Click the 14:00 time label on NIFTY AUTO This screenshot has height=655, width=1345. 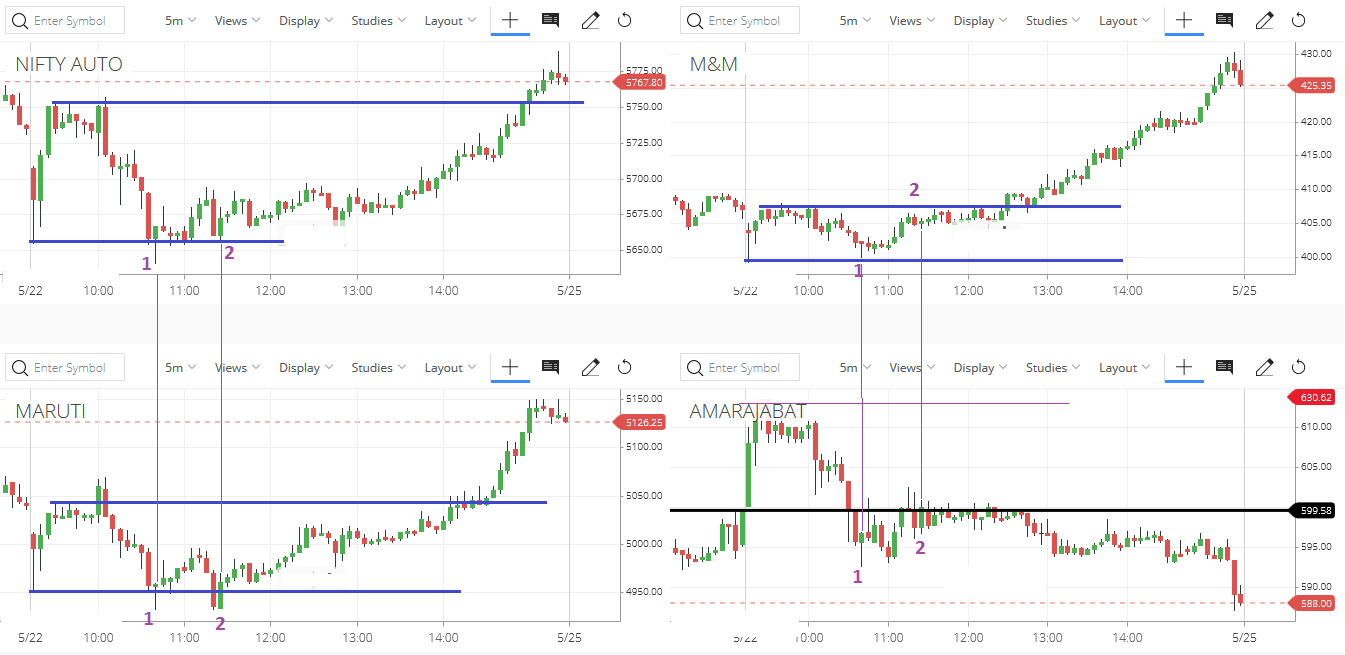[443, 291]
